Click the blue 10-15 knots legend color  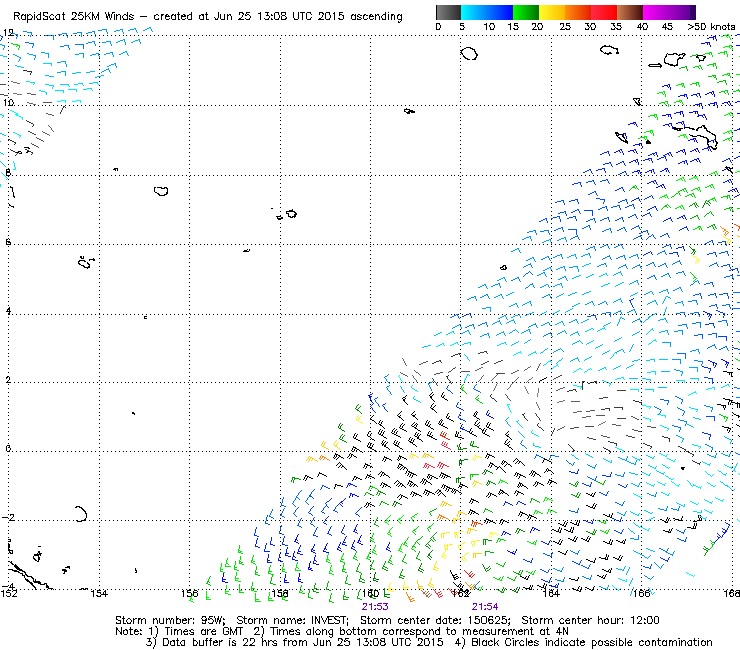coord(500,12)
